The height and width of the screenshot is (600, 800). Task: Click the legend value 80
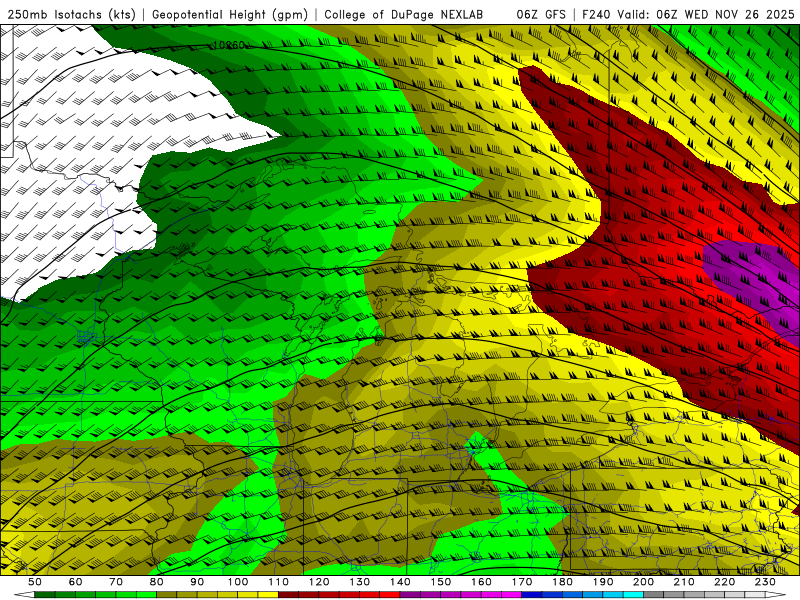tap(157, 582)
